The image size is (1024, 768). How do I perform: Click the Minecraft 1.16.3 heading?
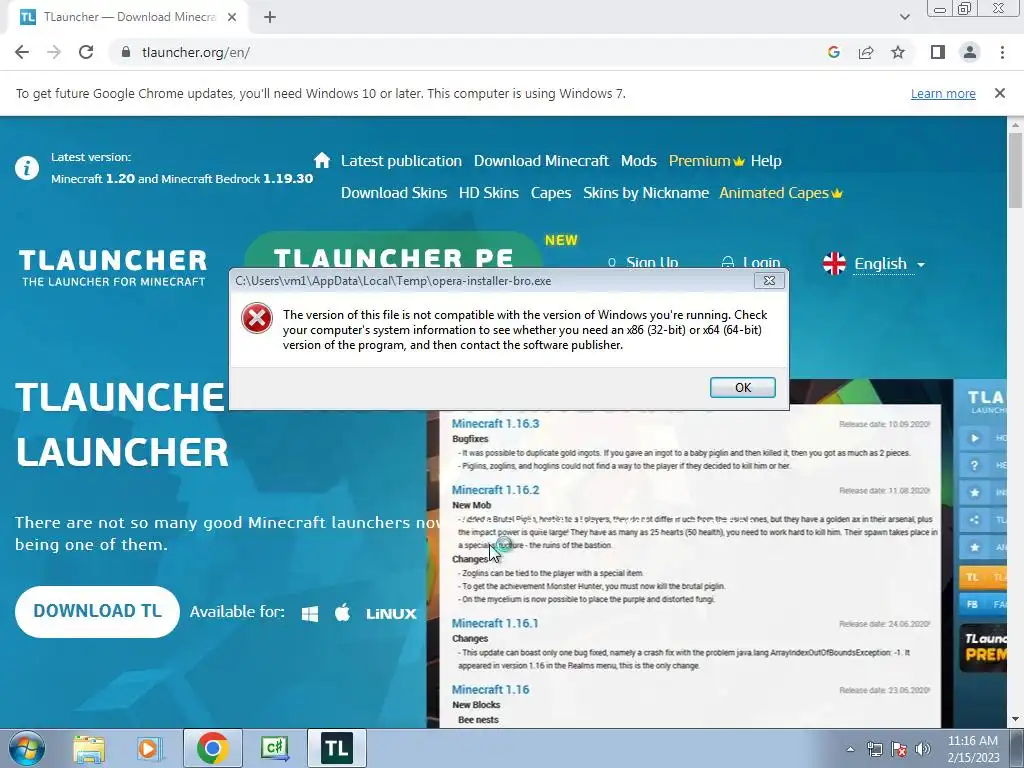click(496, 423)
